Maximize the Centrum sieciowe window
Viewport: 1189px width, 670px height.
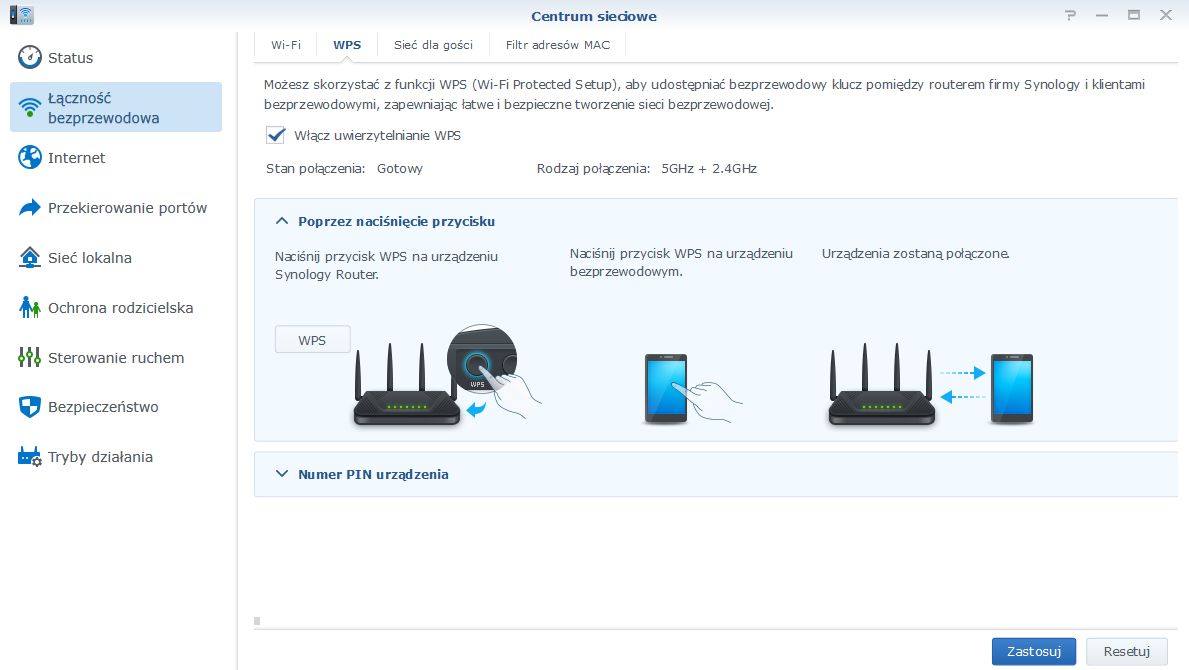click(1134, 15)
